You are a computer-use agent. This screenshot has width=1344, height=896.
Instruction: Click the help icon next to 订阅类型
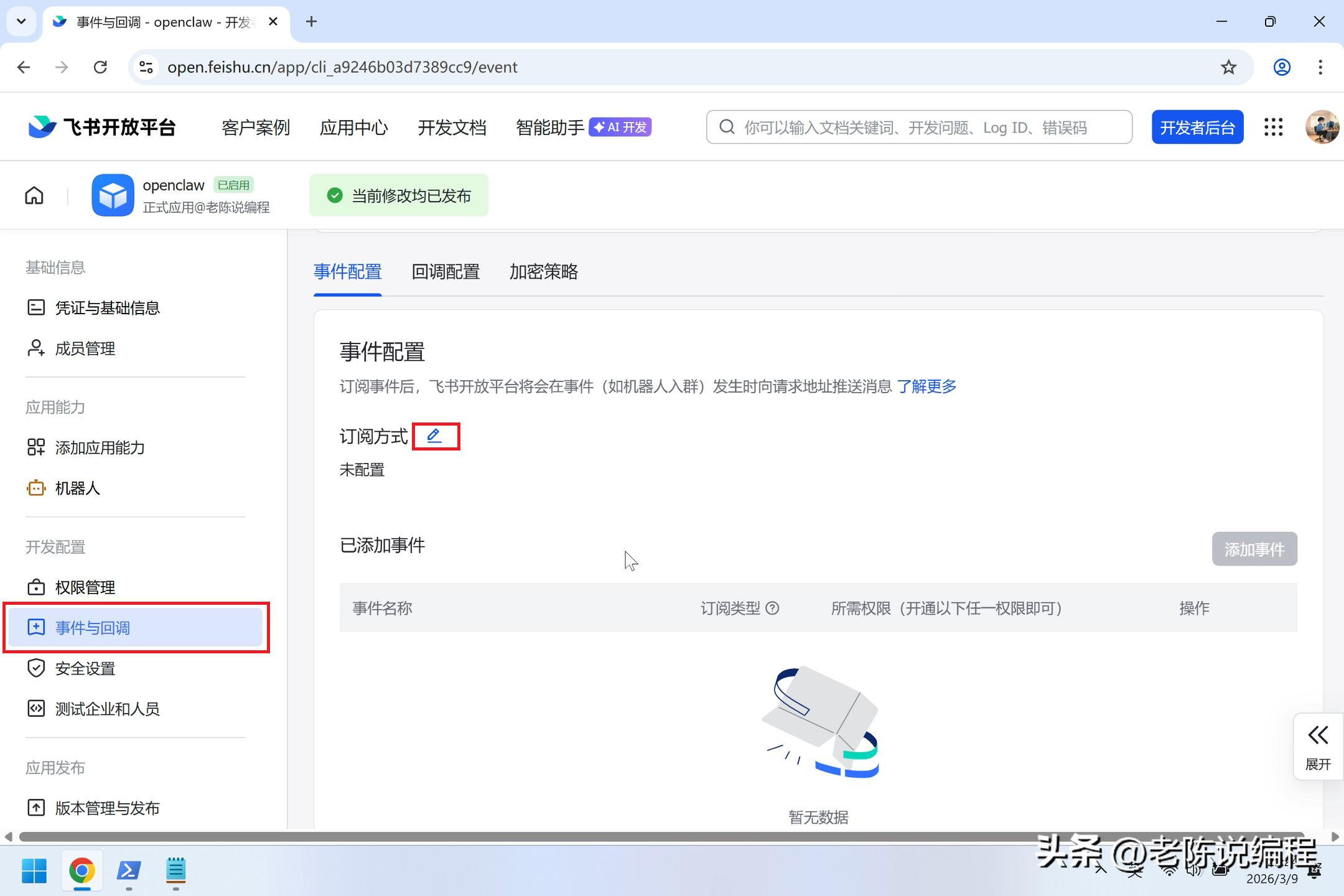[x=772, y=608]
